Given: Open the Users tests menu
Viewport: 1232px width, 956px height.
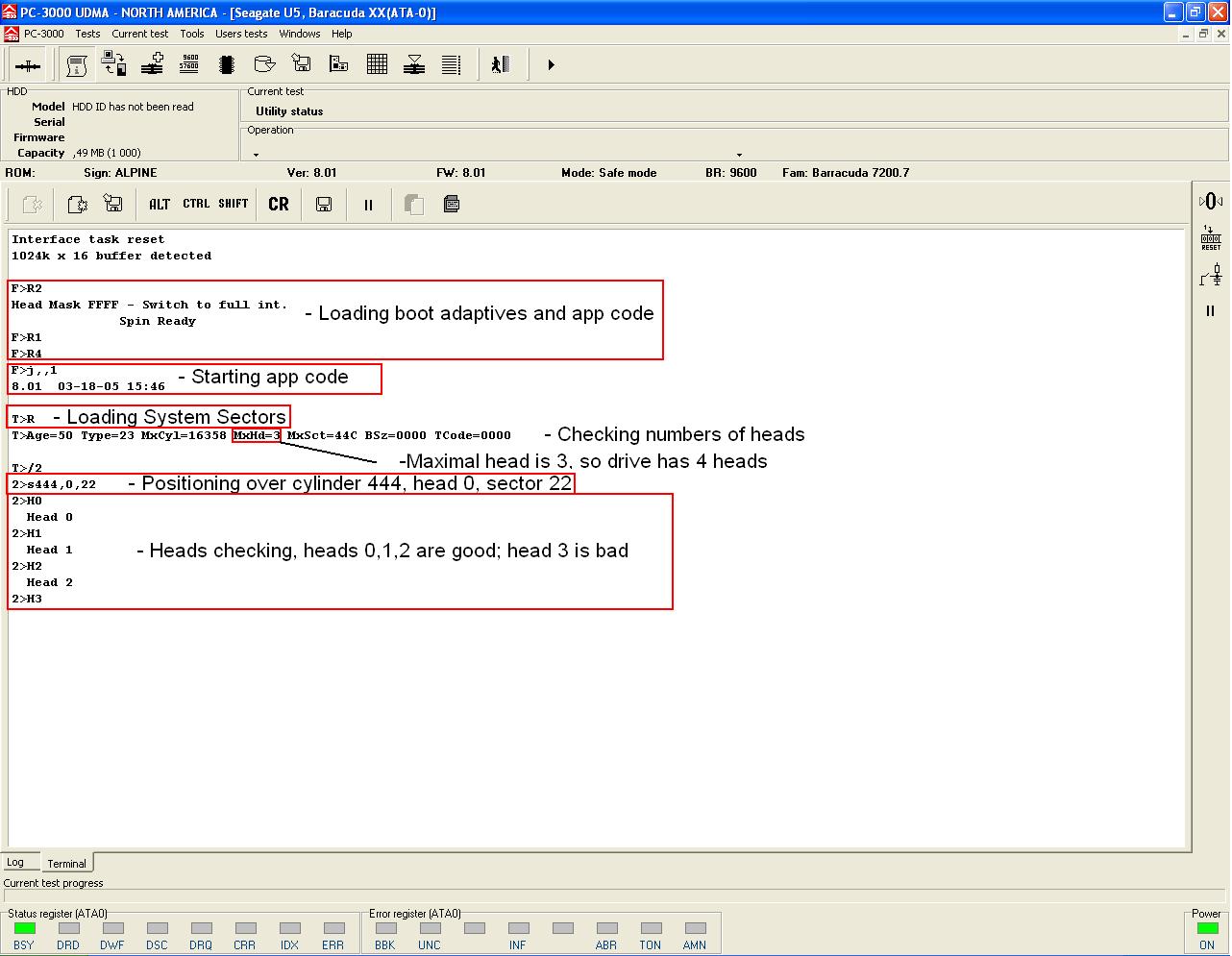Looking at the screenshot, I should tap(241, 34).
